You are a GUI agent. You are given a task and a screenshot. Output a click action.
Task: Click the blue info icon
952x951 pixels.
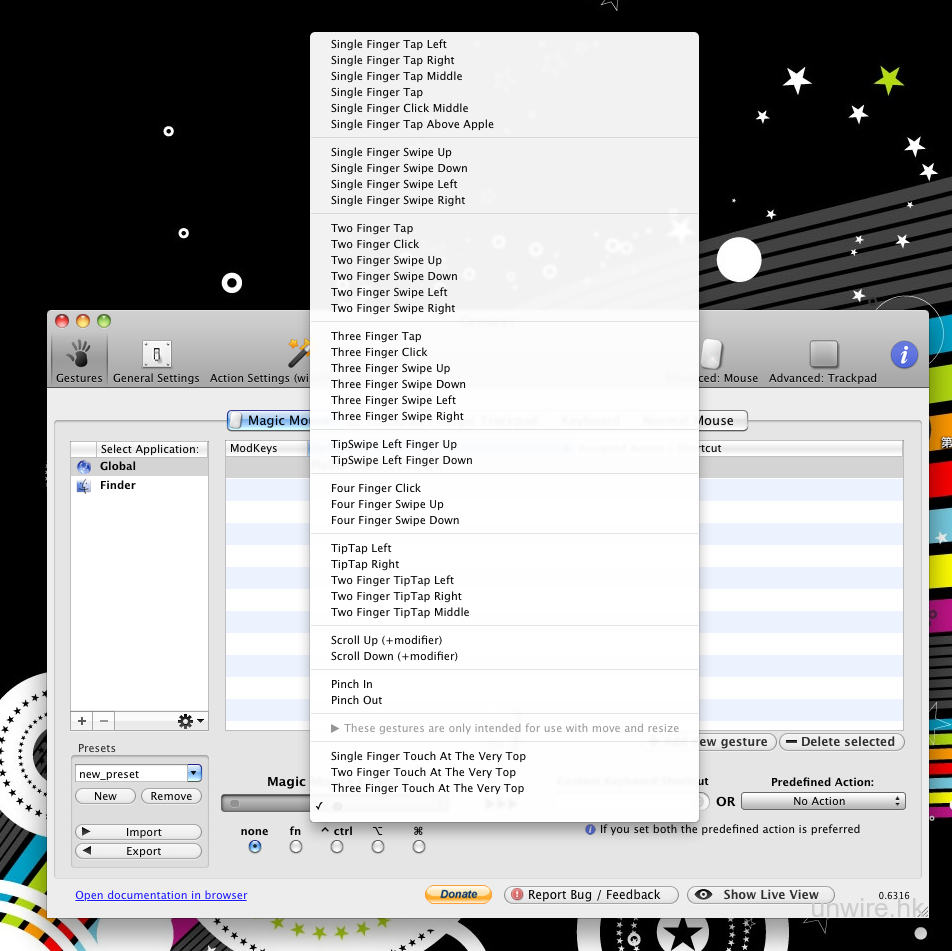[904, 354]
